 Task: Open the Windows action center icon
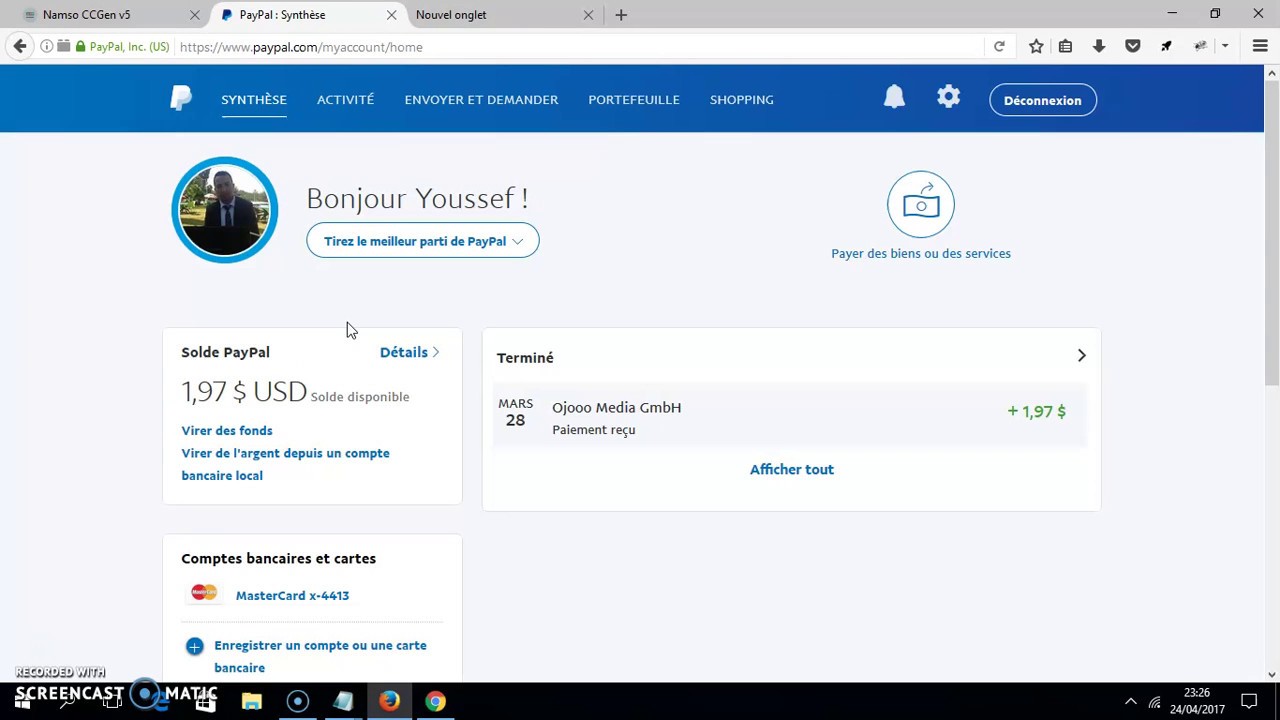1249,701
